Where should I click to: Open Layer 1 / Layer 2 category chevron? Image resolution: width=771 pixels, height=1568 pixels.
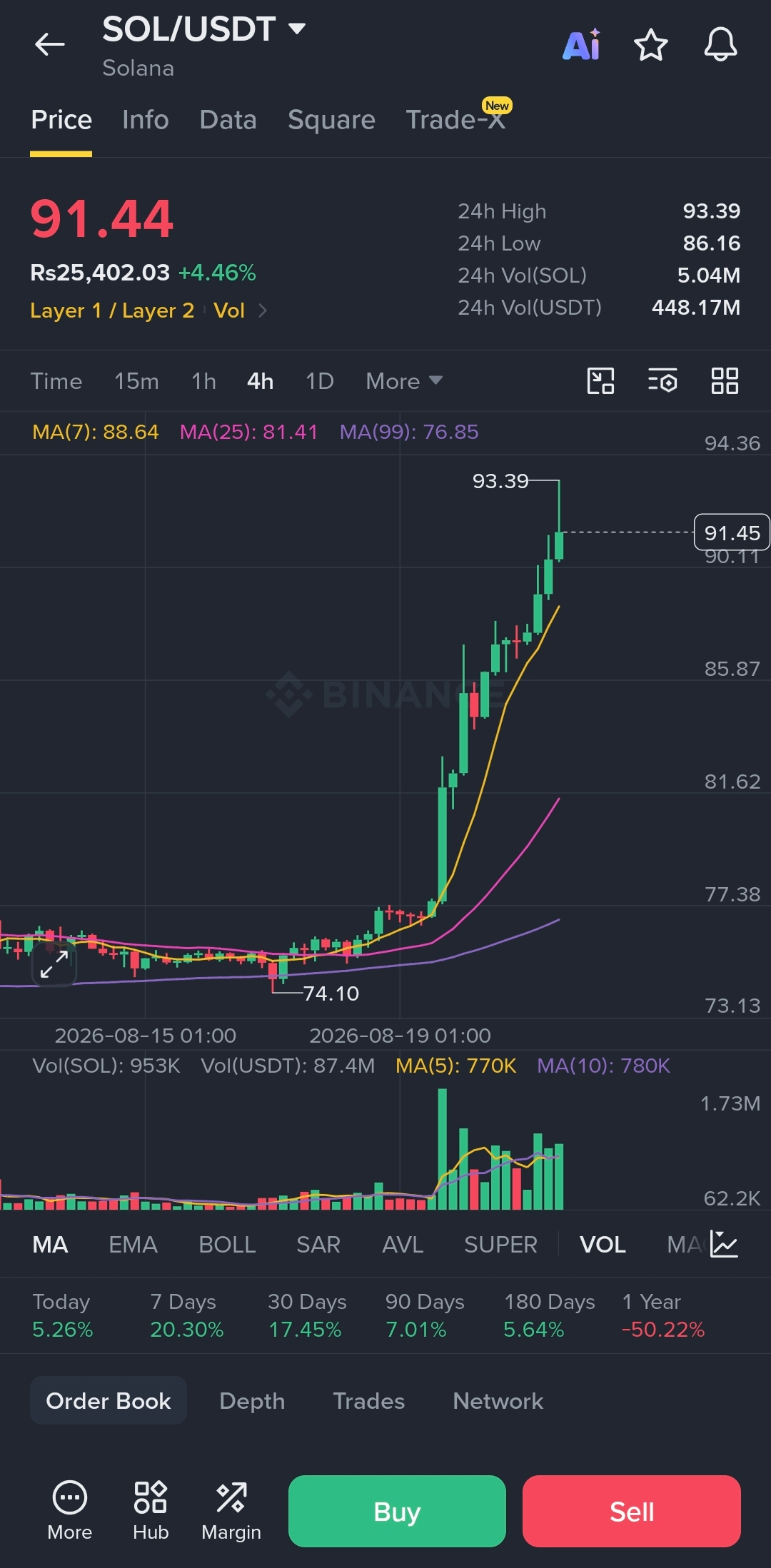(x=263, y=310)
